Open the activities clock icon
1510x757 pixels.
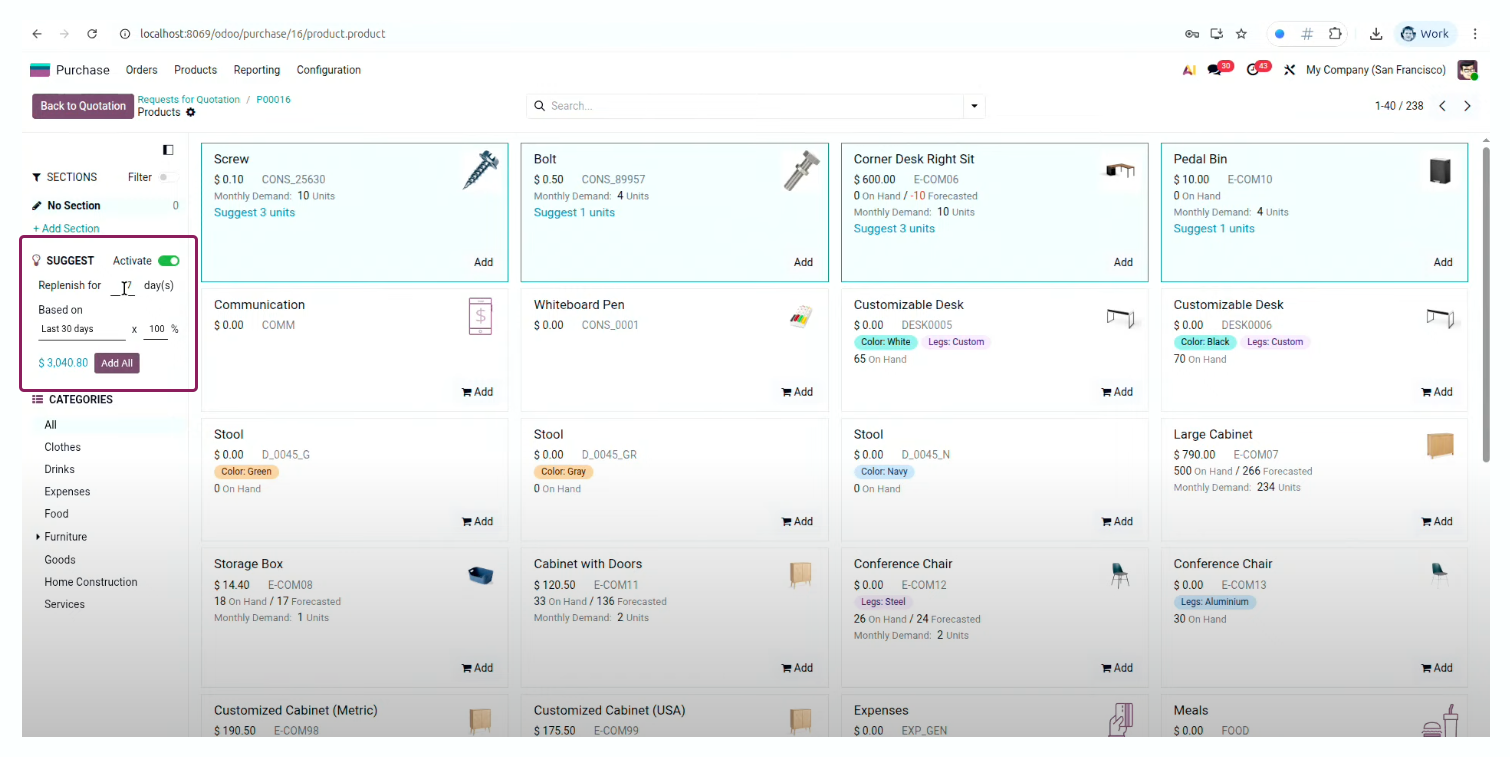[1253, 70]
